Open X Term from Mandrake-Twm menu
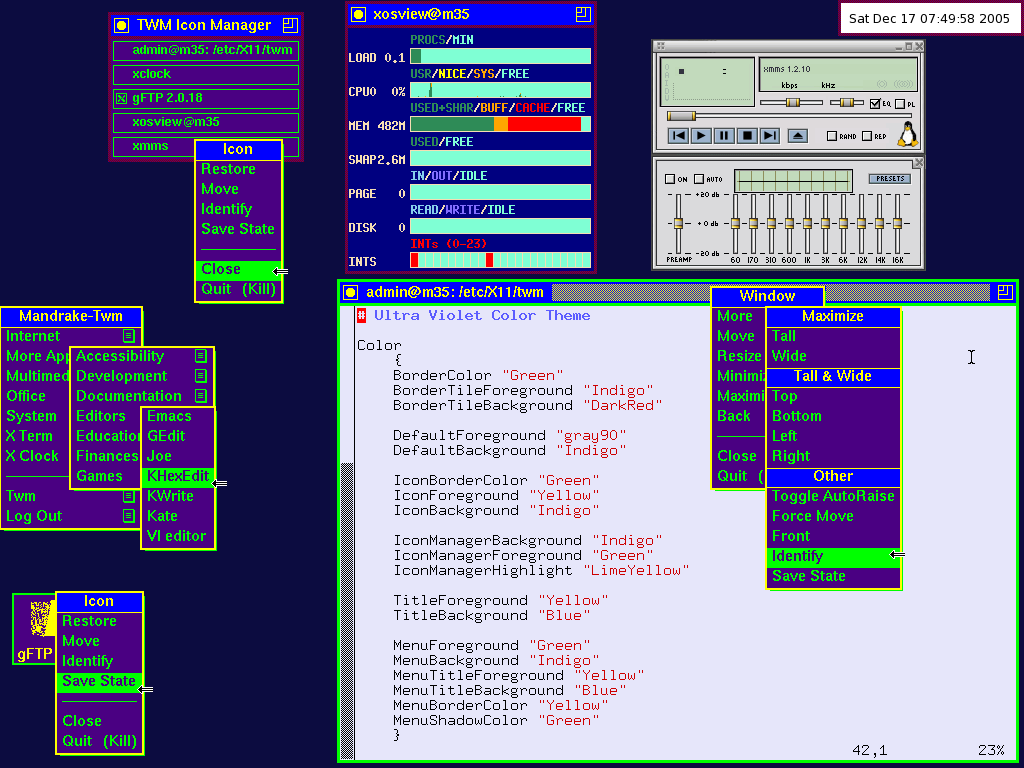Screen dimensions: 1024x768 click(37, 436)
